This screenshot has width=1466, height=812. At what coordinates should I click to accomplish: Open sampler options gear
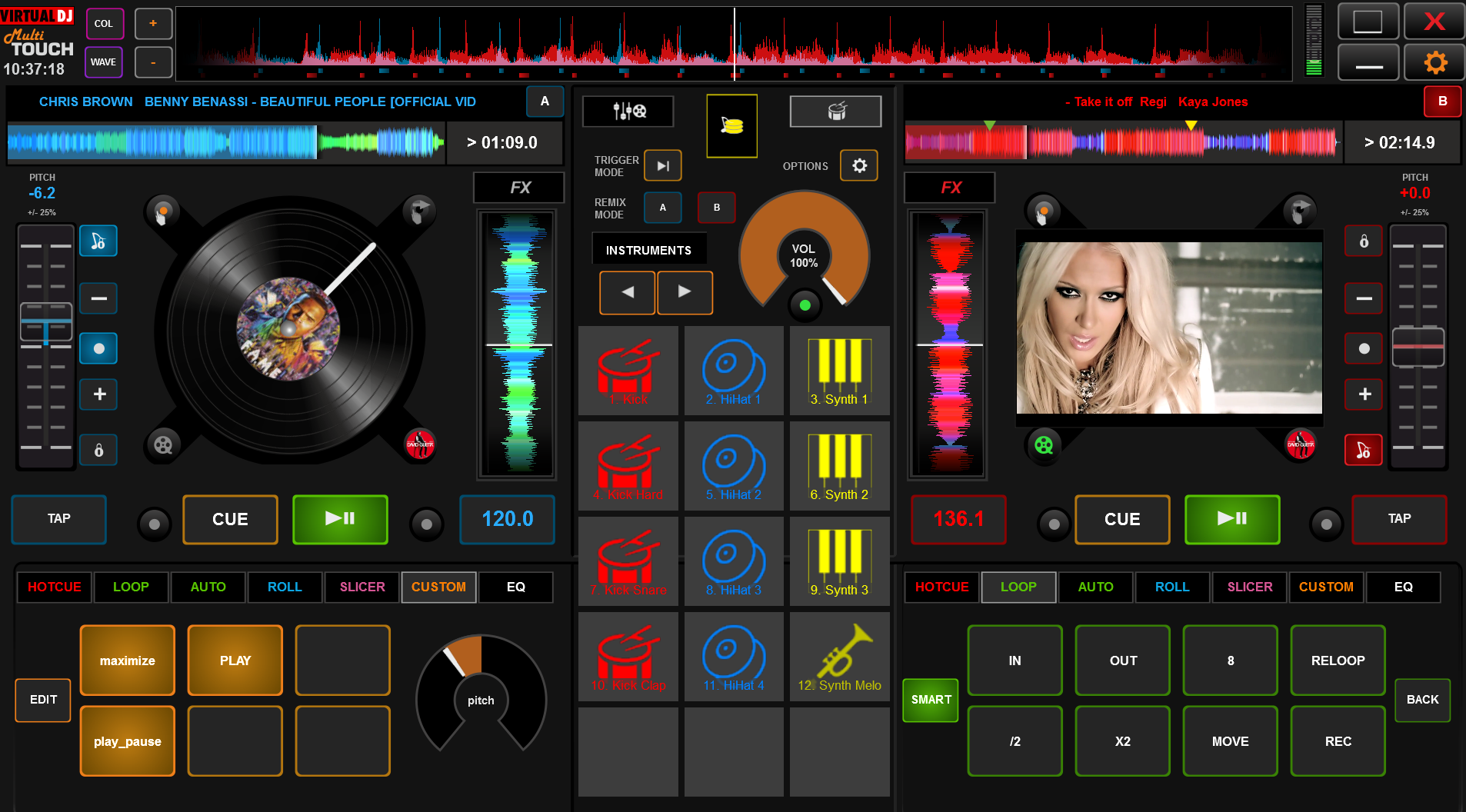coord(858,165)
